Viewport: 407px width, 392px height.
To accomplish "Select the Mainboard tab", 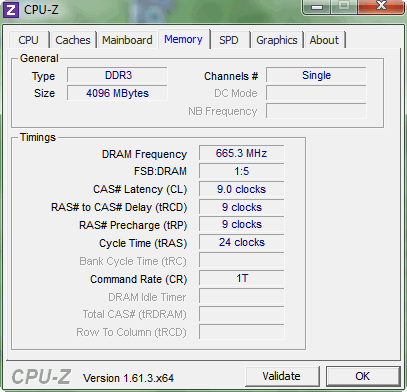I will 127,40.
